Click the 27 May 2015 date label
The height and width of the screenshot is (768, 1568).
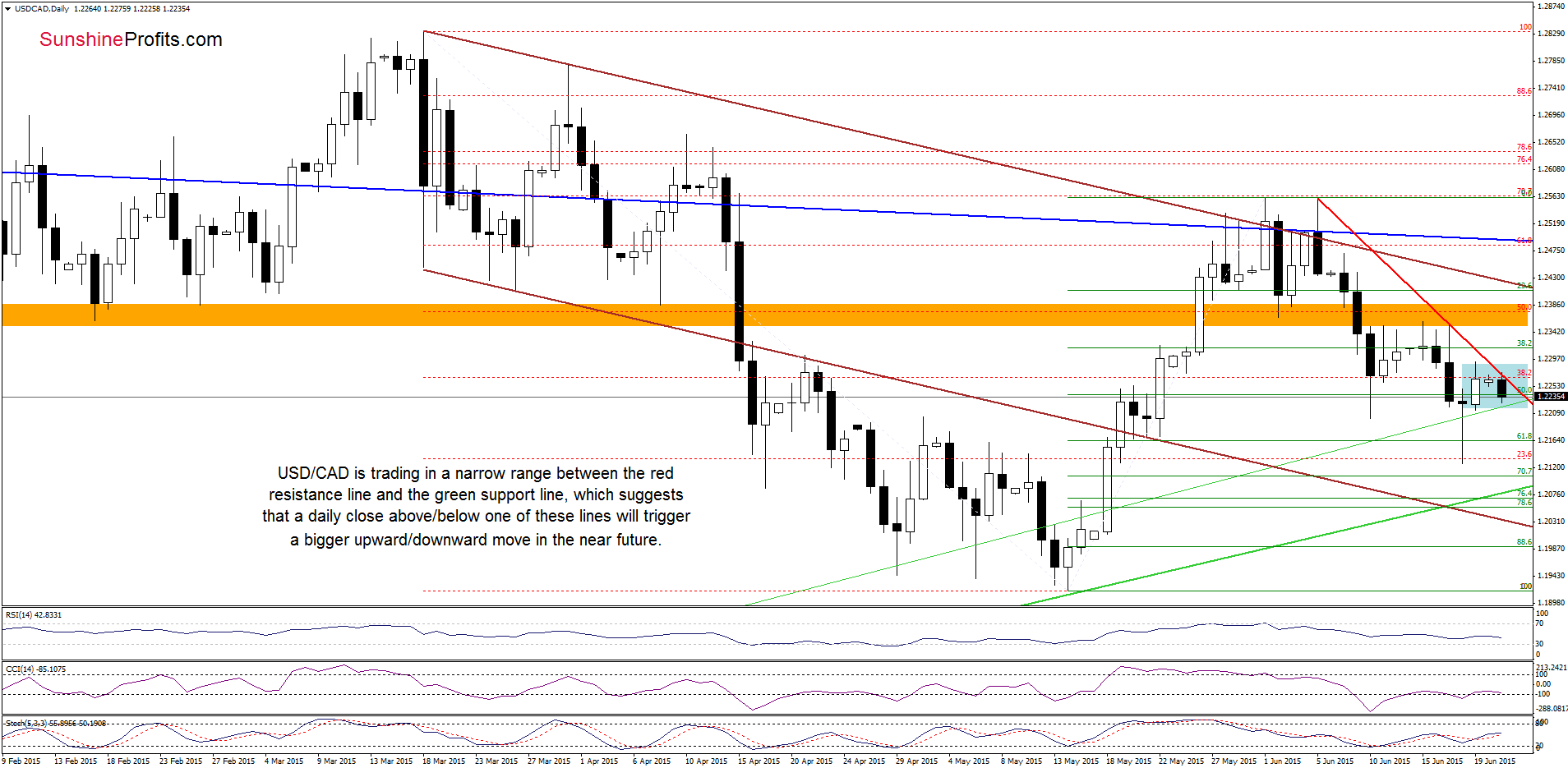point(1234,761)
